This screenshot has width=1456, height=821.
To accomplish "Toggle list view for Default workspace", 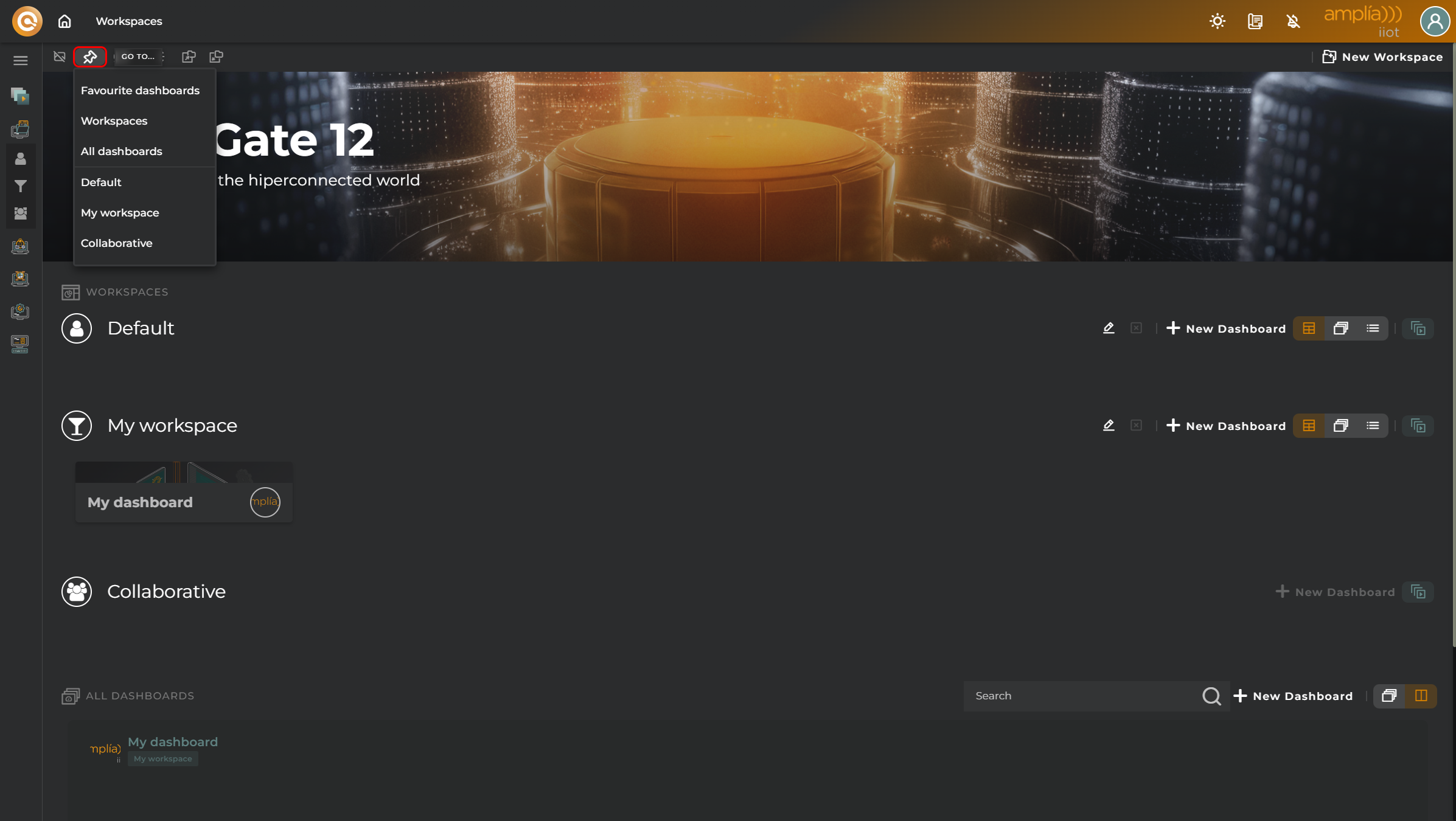I will click(1372, 328).
